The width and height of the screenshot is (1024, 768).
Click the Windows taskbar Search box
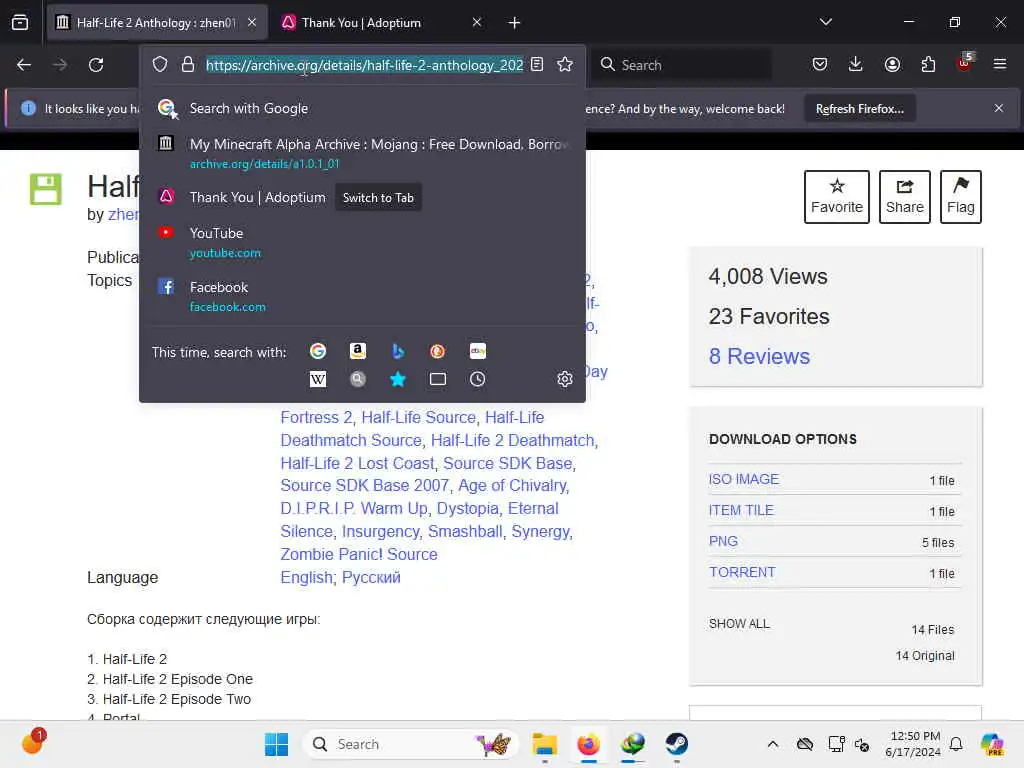(x=410, y=744)
